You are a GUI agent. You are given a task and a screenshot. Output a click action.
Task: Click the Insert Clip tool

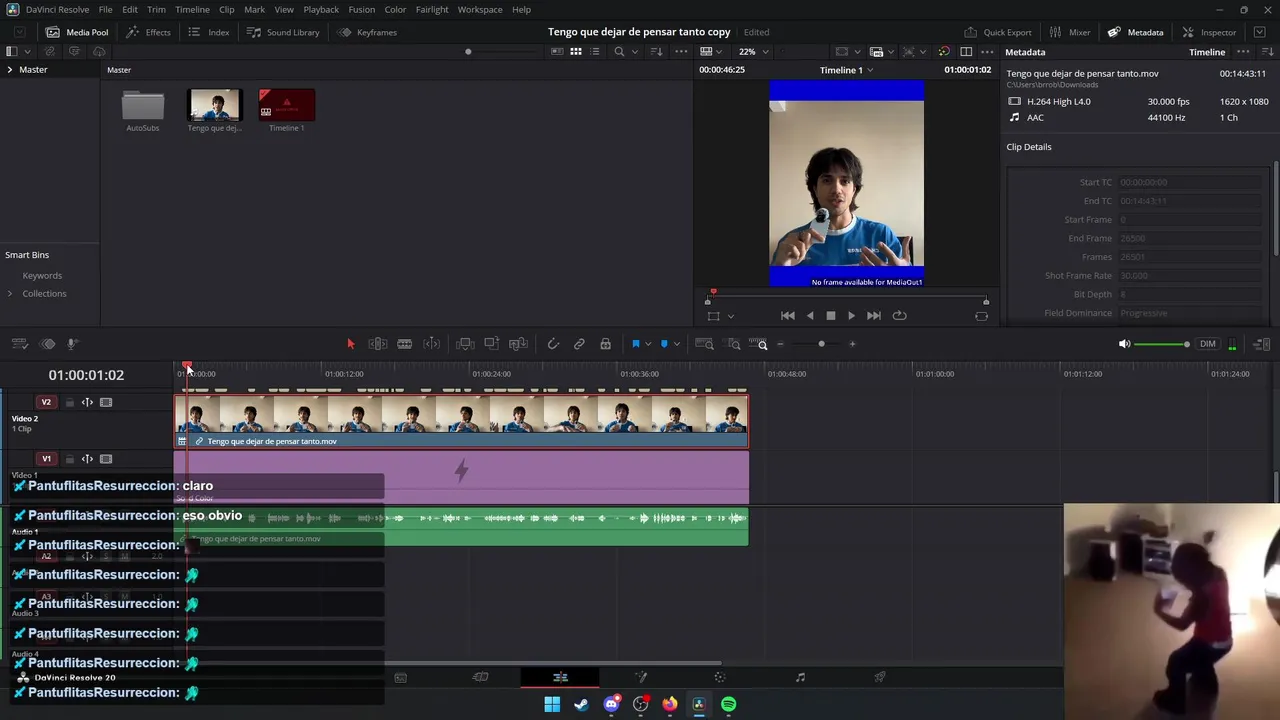465,344
